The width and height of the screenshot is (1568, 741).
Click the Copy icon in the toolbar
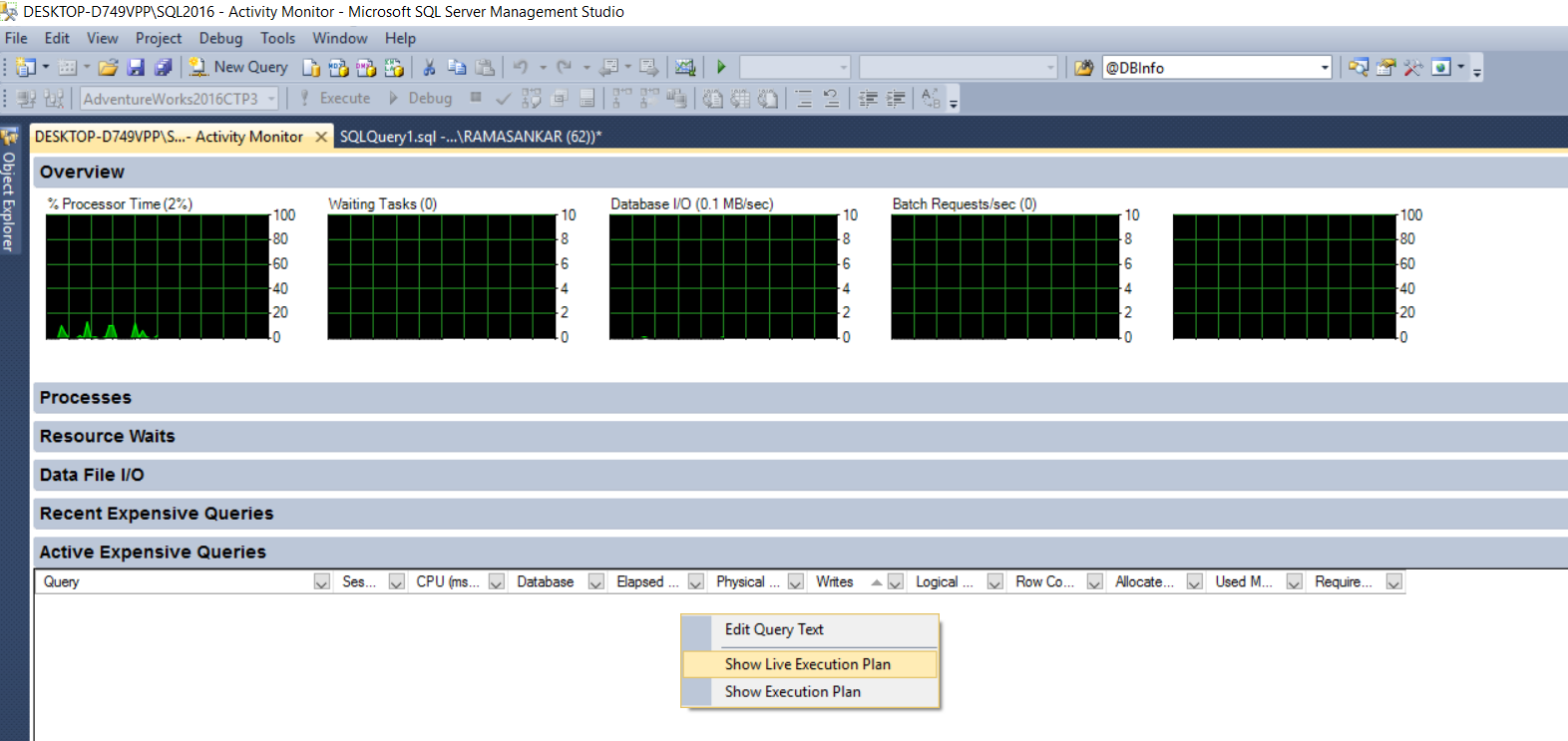[457, 67]
